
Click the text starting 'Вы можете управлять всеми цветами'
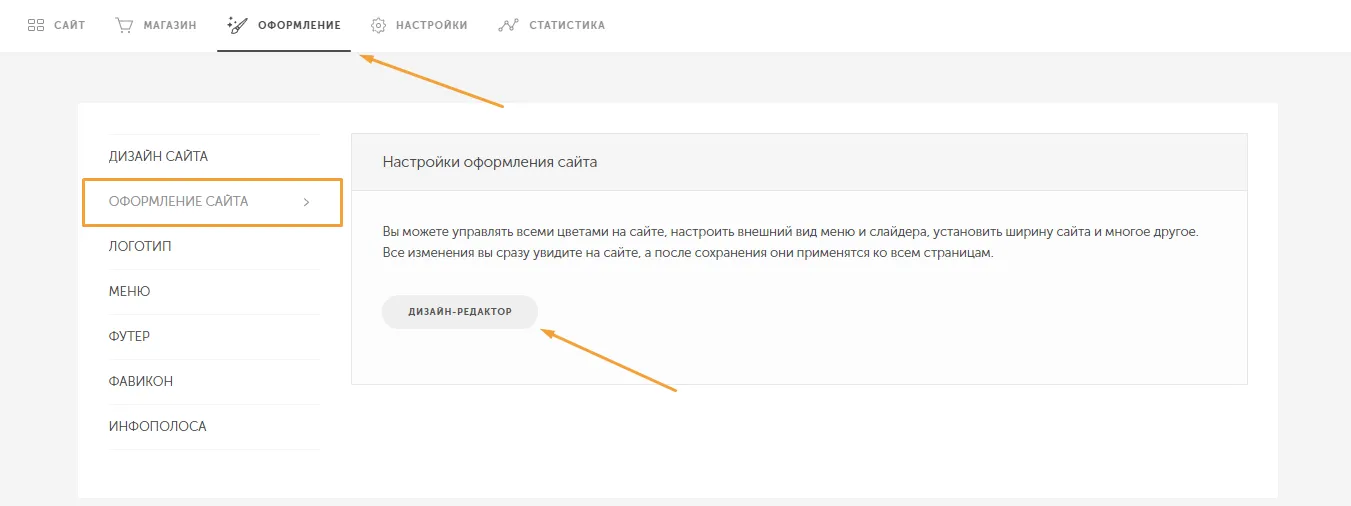(790, 231)
